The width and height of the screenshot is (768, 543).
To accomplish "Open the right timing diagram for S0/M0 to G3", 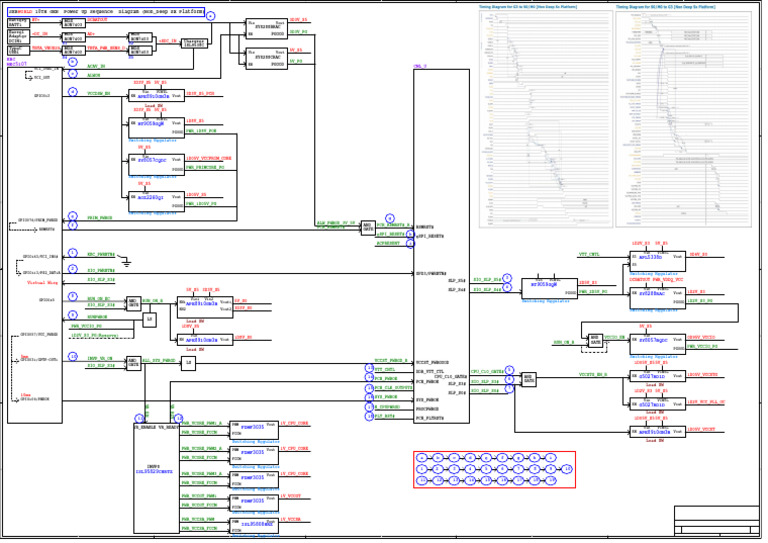I will (683, 119).
